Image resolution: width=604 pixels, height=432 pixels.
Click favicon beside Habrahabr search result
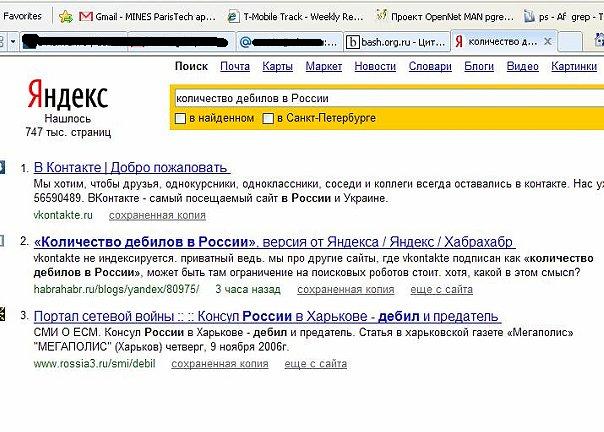pos(3,242)
